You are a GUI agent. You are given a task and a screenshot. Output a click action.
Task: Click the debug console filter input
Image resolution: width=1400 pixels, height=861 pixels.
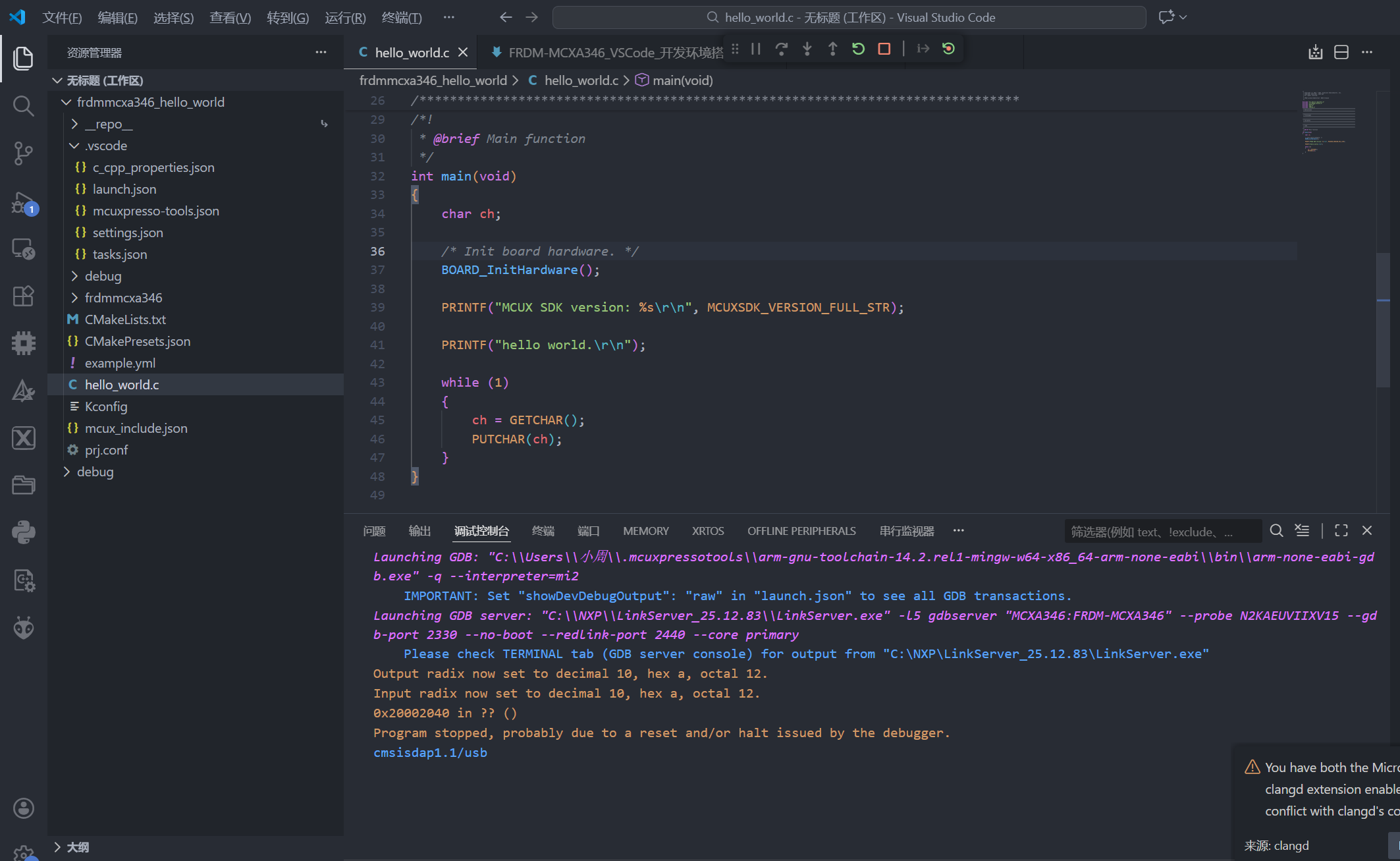pos(1163,532)
